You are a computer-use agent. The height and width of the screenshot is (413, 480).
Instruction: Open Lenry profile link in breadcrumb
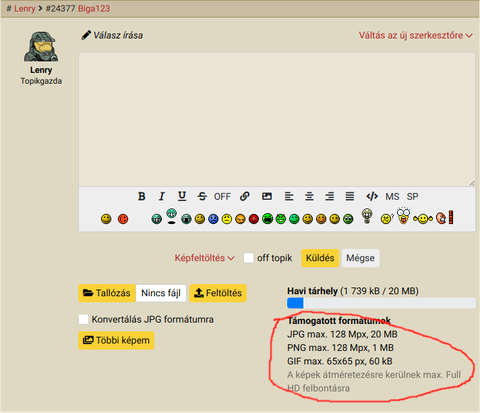click(24, 8)
